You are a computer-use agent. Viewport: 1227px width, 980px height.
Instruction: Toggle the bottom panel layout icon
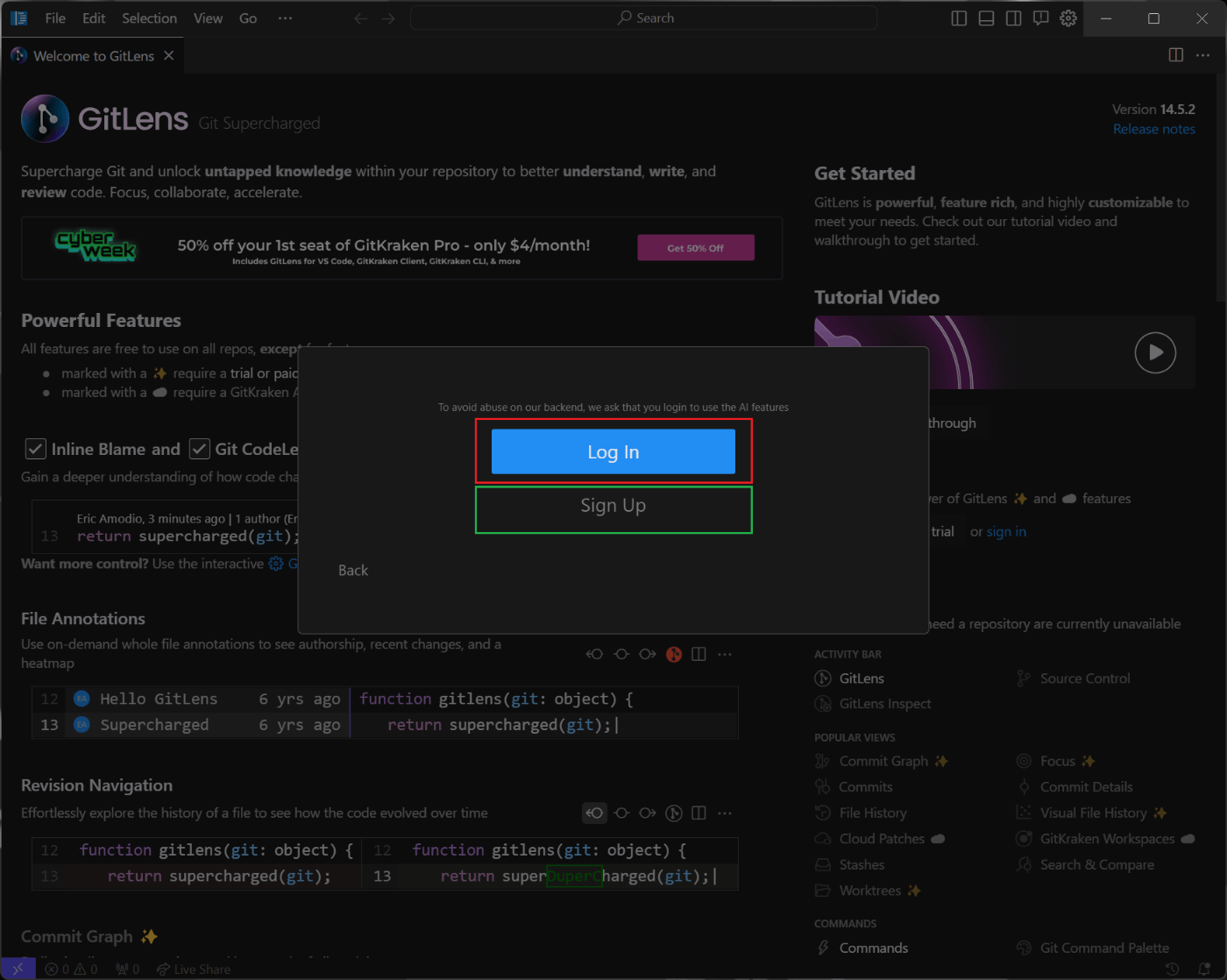[986, 18]
